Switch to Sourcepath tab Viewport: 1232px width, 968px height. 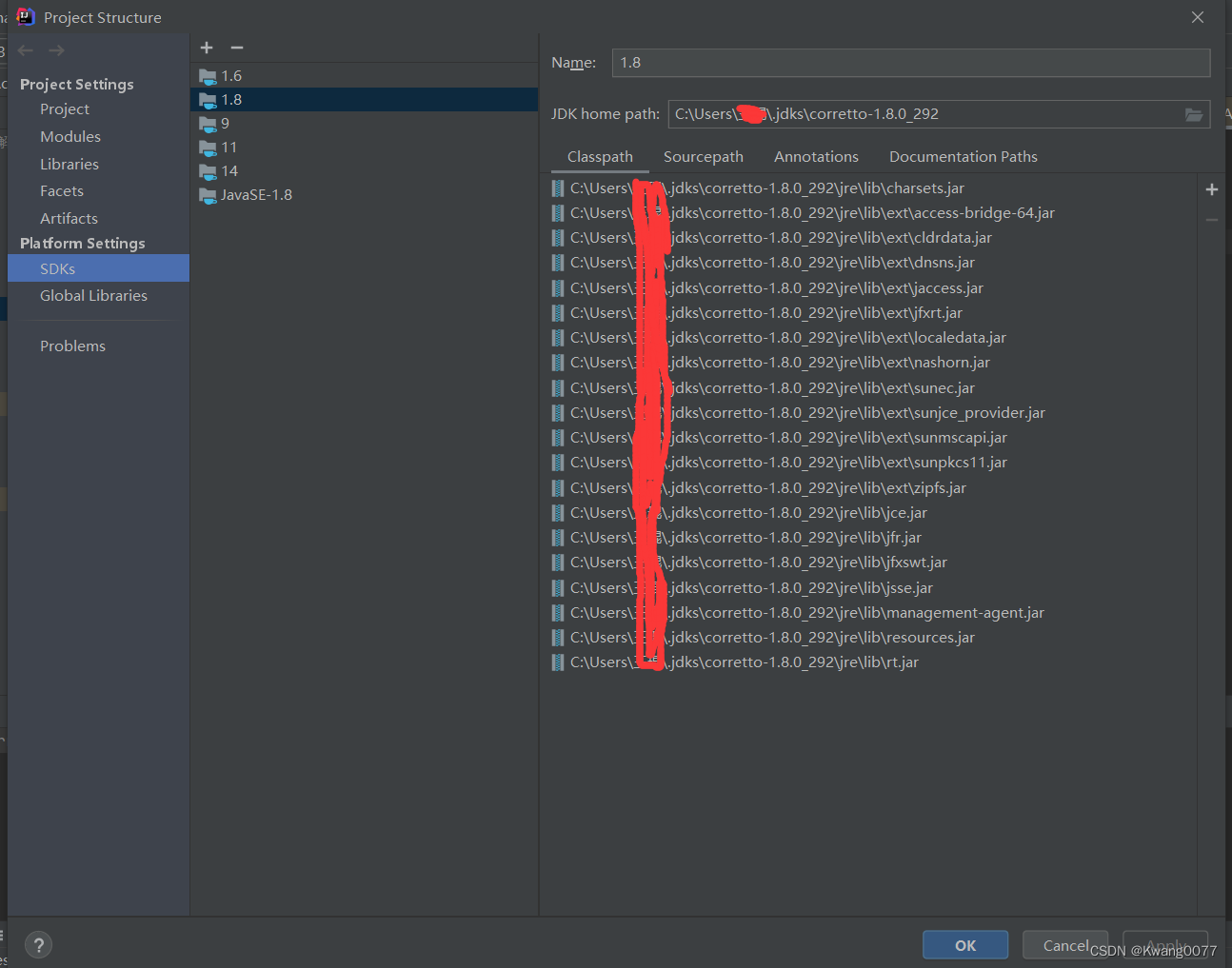click(704, 157)
